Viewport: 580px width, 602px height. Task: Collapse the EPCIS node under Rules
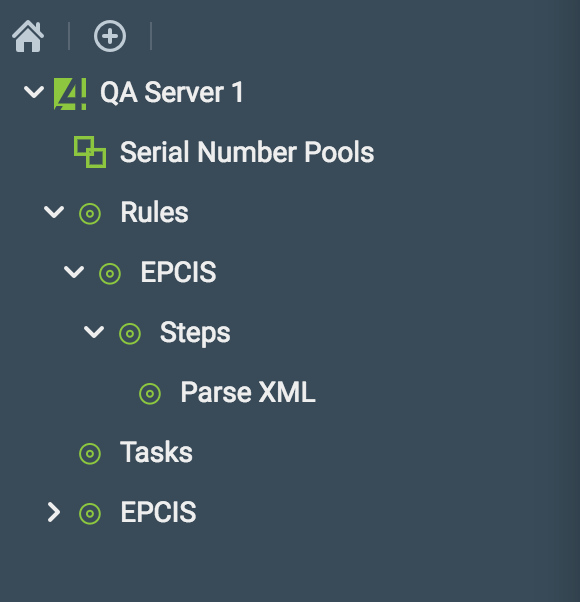click(74, 272)
